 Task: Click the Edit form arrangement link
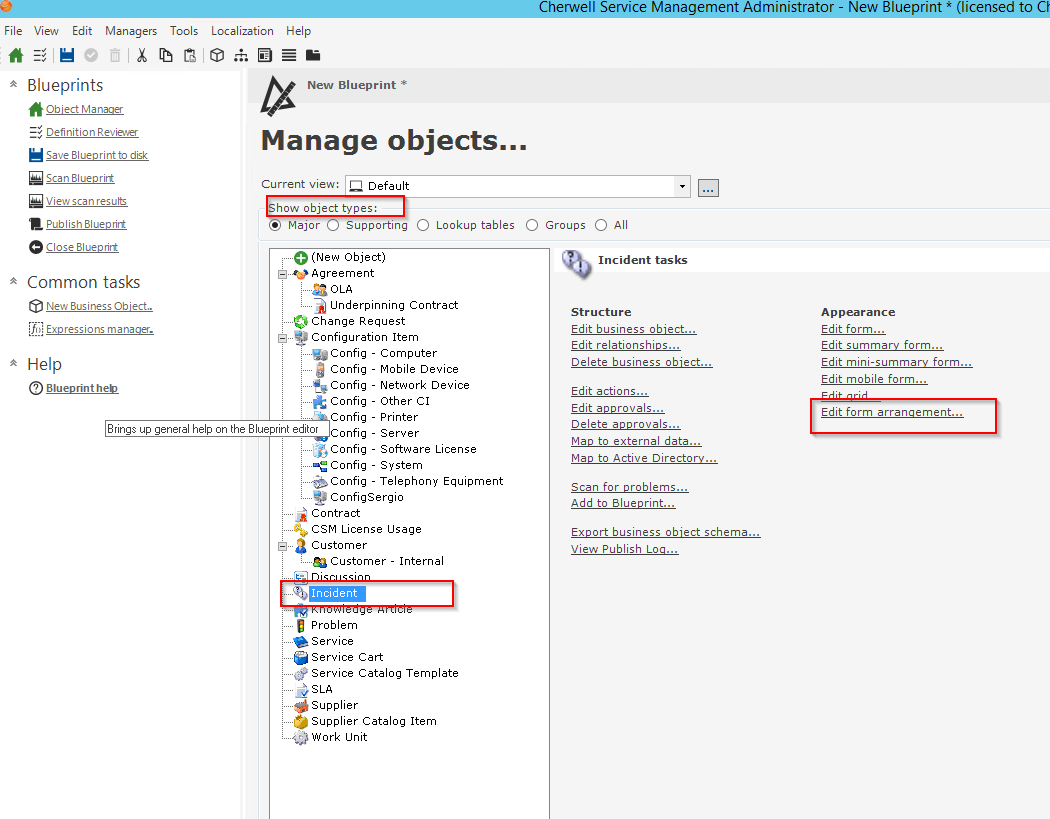[892, 412]
